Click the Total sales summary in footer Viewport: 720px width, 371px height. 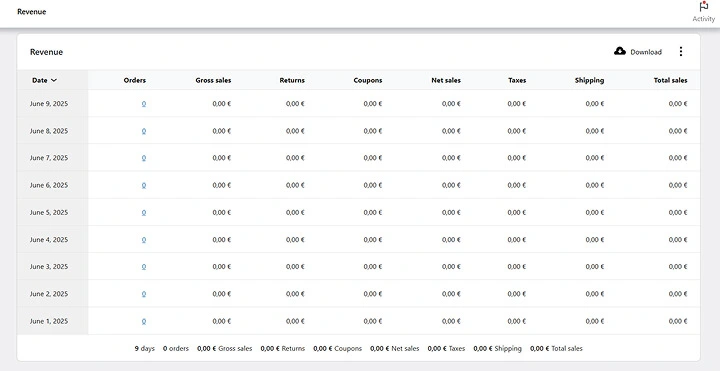(x=556, y=349)
